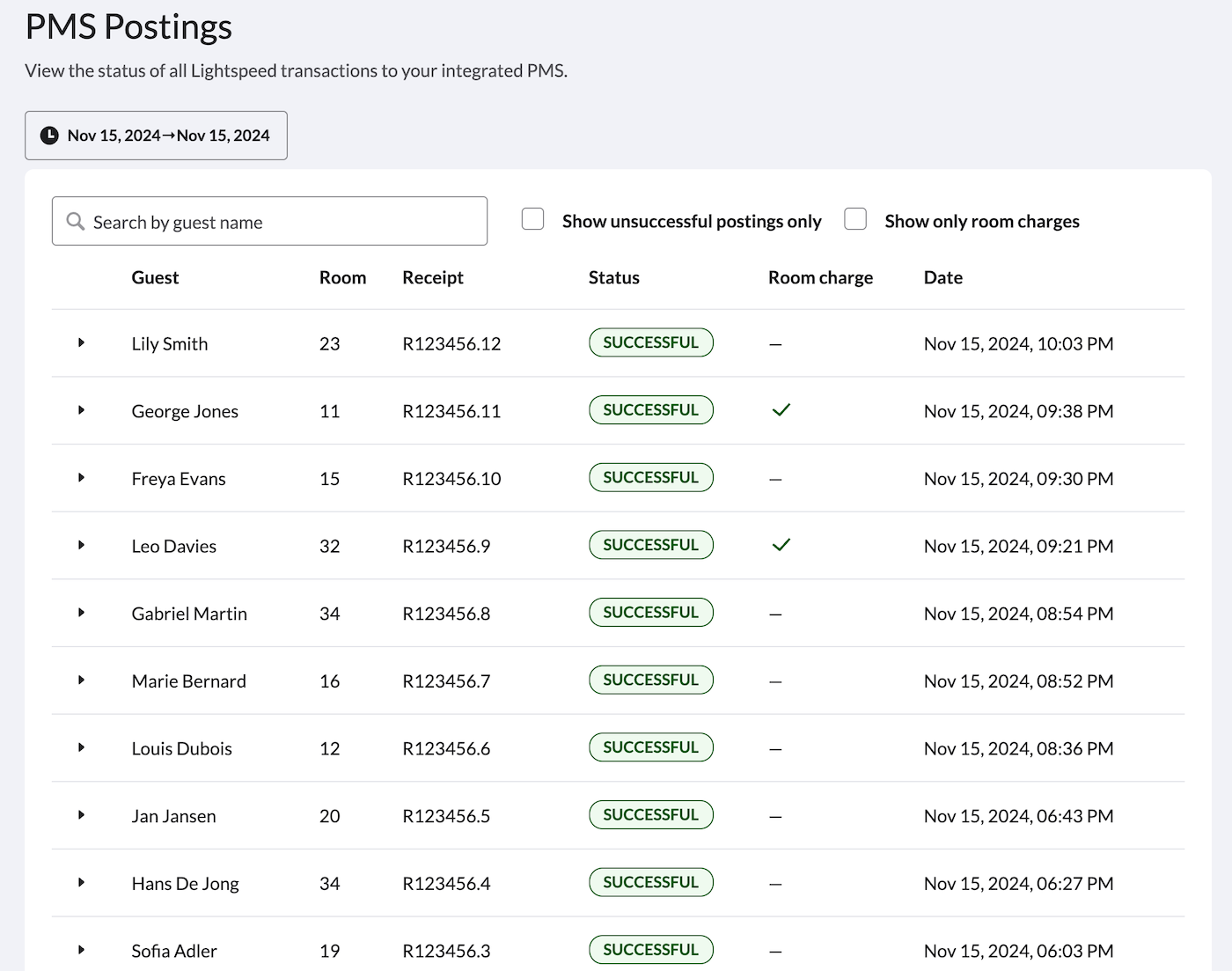Click the magnifying glass search icon

pos(76,222)
